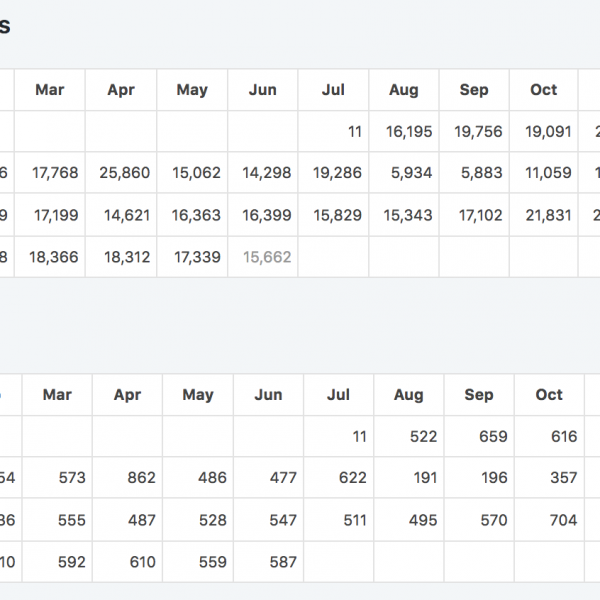
Task: Click the 862 cell in lower table
Action: tap(142, 478)
